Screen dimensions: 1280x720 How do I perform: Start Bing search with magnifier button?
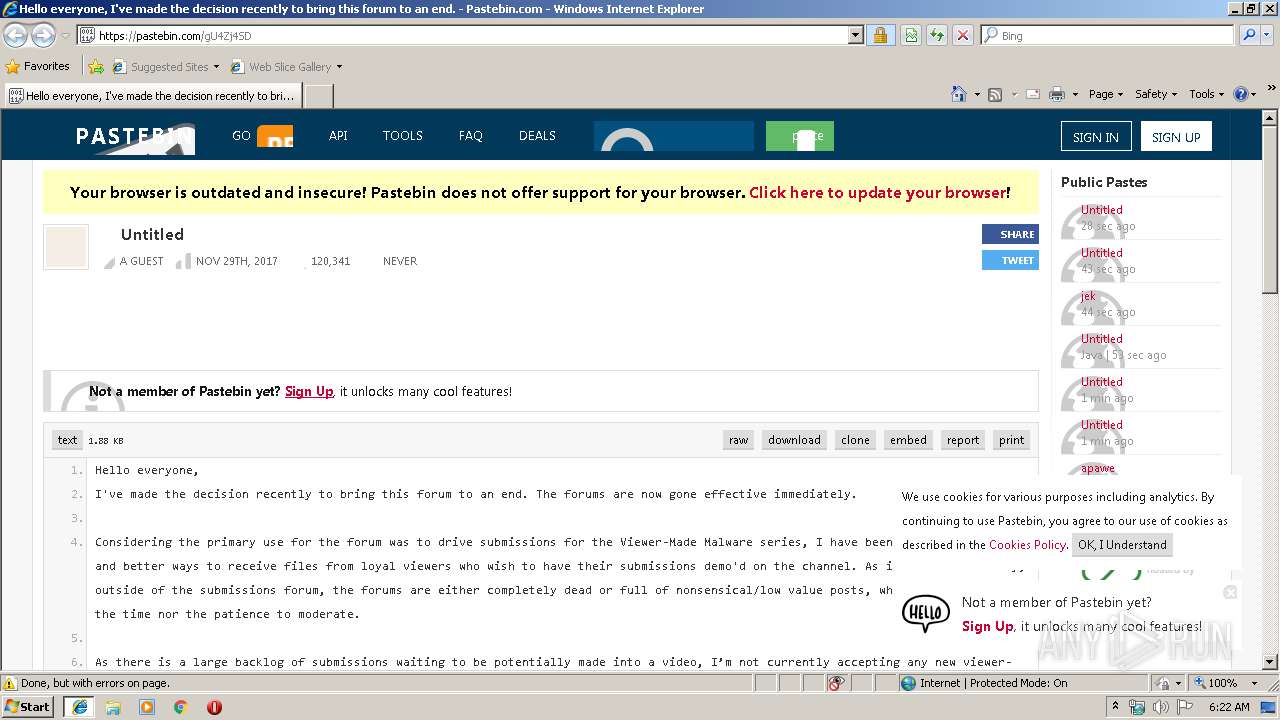tap(1249, 35)
